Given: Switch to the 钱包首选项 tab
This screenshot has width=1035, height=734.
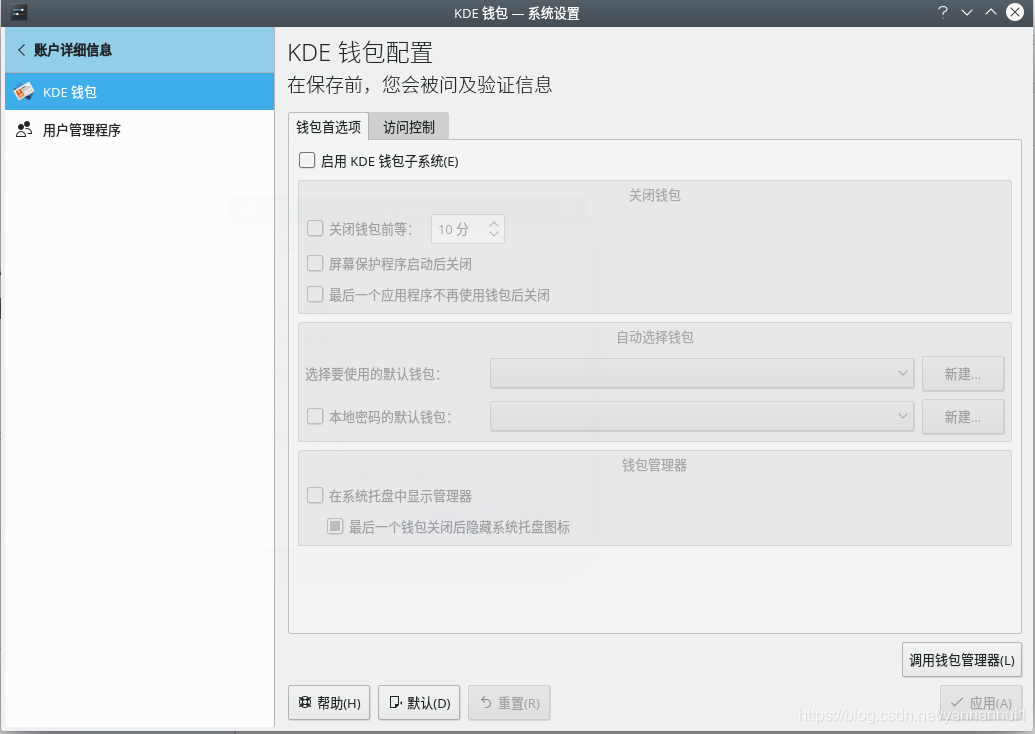Looking at the screenshot, I should pyautogui.click(x=328, y=127).
